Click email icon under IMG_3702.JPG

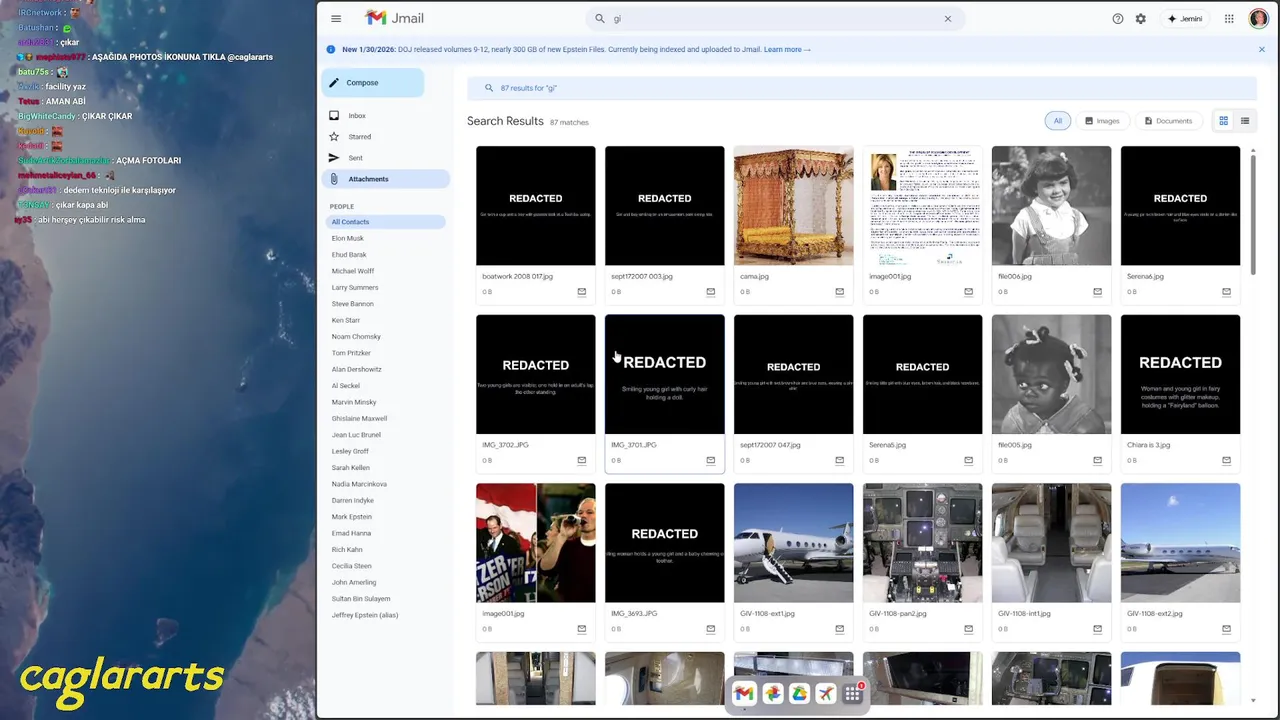582,461
